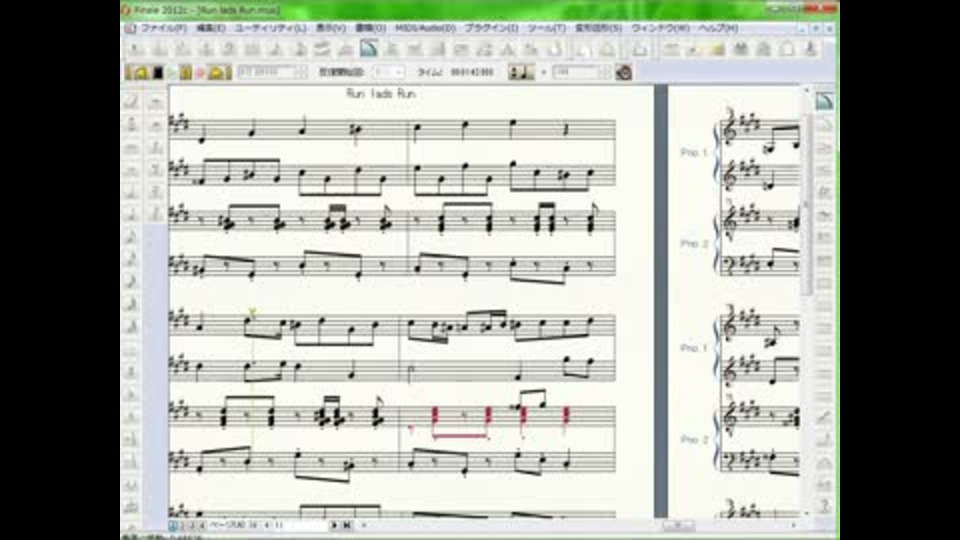Select the Key Signature tool
This screenshot has height=540, width=960.
click(182, 49)
